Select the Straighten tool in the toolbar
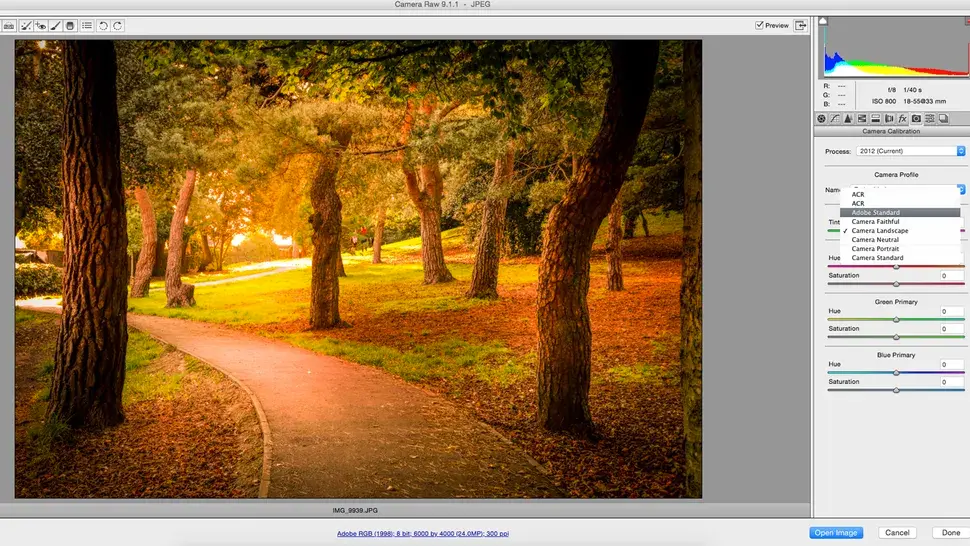The height and width of the screenshot is (546, 970). (x=9, y=26)
